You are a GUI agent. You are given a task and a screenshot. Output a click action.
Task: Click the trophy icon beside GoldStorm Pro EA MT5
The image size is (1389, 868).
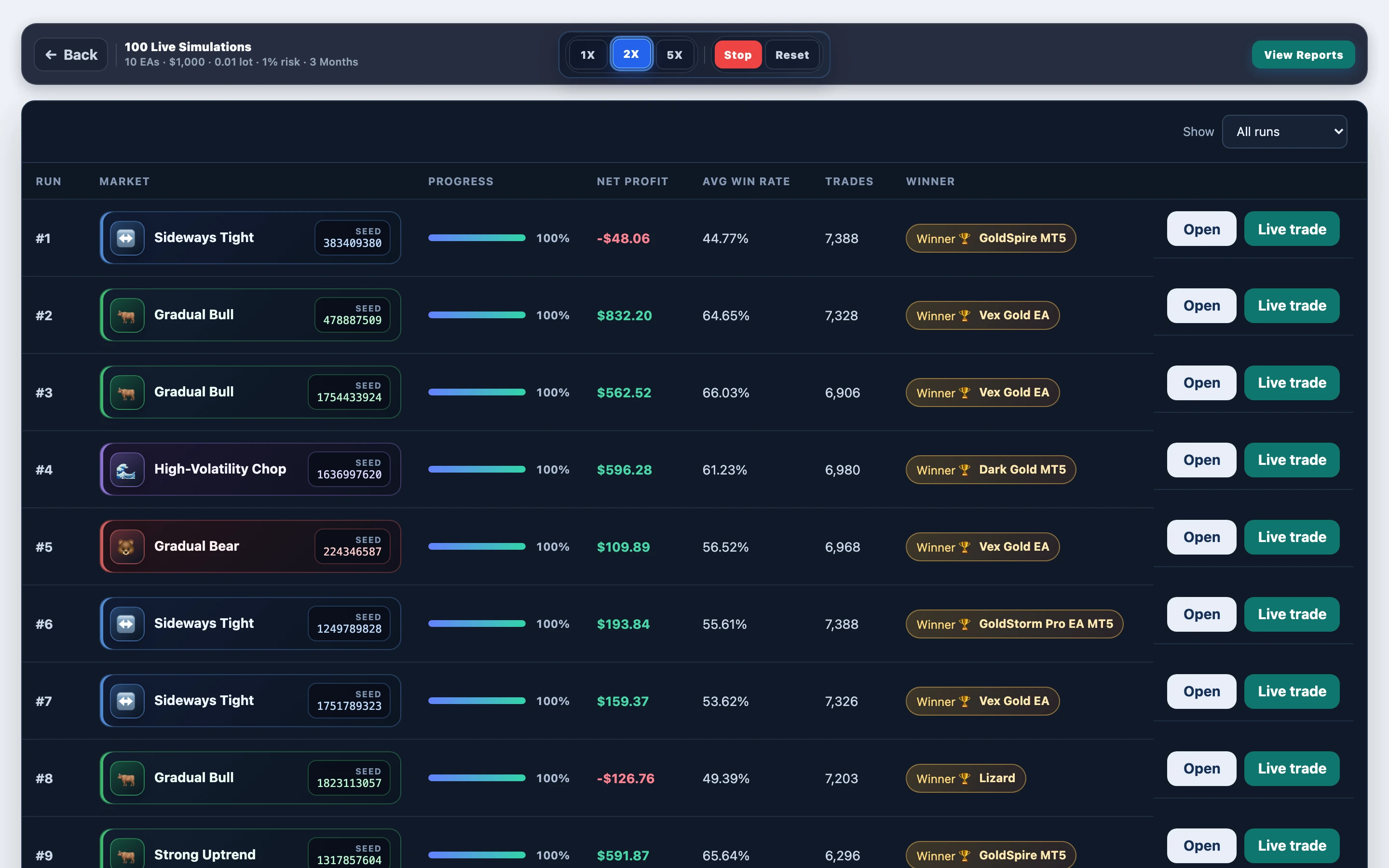tap(965, 624)
